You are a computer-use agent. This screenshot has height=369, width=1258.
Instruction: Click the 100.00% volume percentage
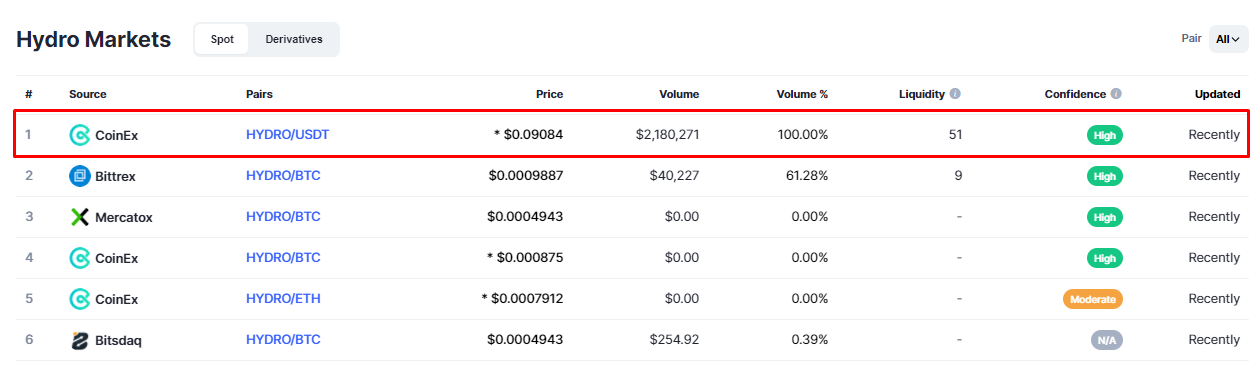[803, 135]
